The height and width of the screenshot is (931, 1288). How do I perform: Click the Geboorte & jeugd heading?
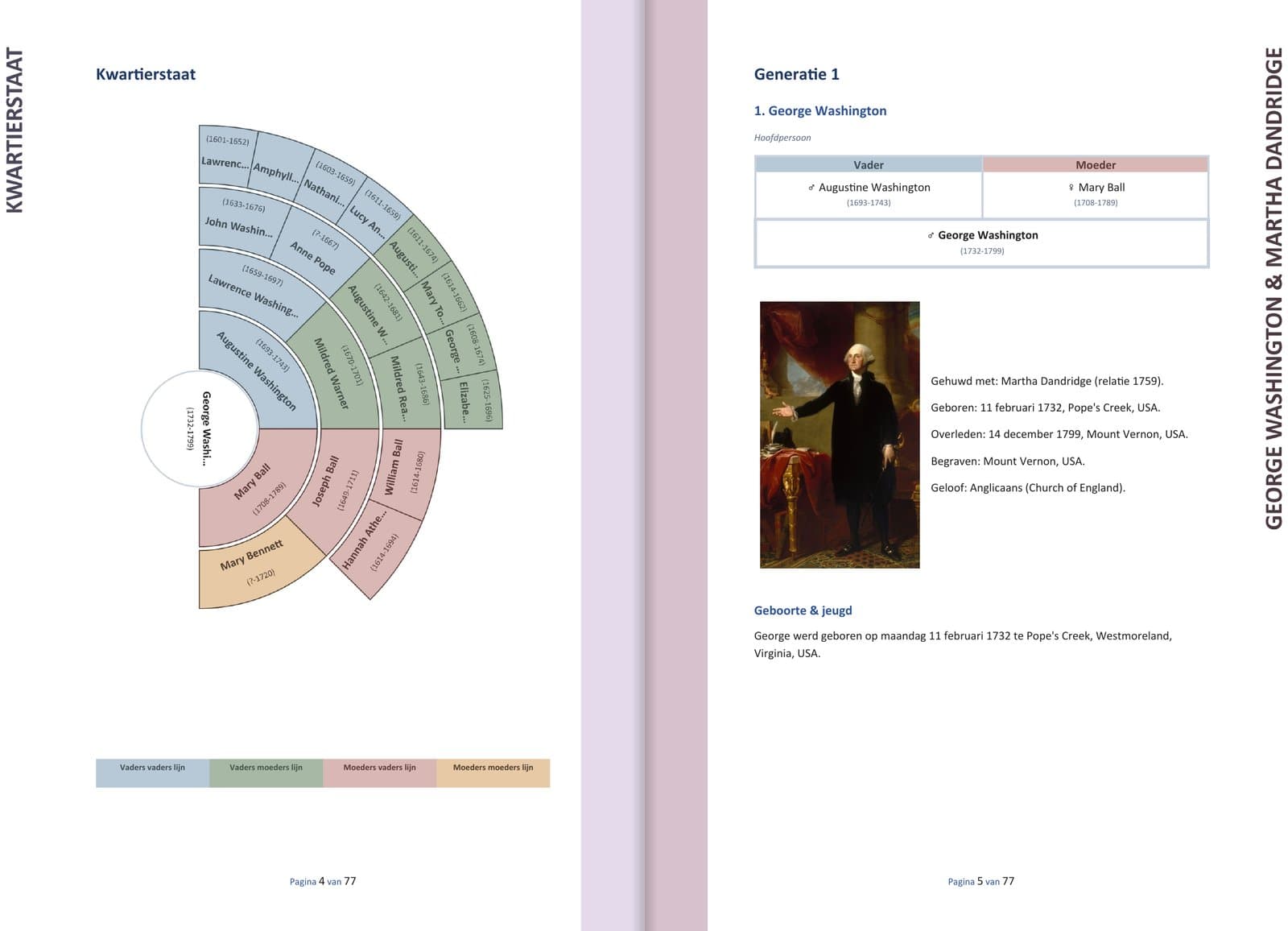803,610
